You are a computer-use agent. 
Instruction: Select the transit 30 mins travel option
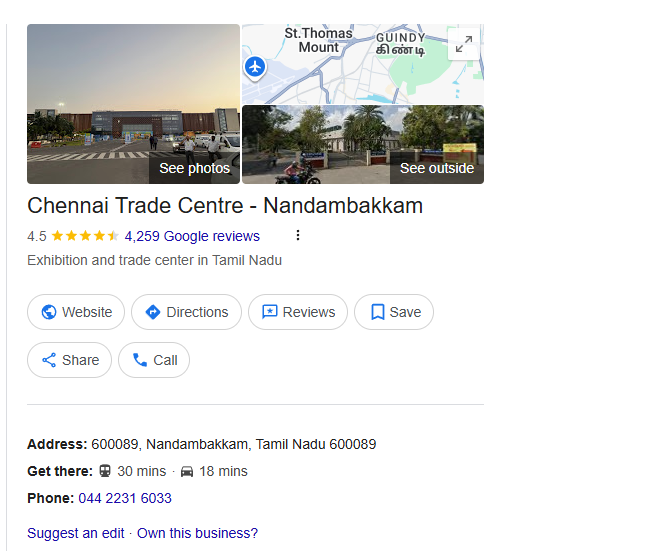(x=132, y=471)
